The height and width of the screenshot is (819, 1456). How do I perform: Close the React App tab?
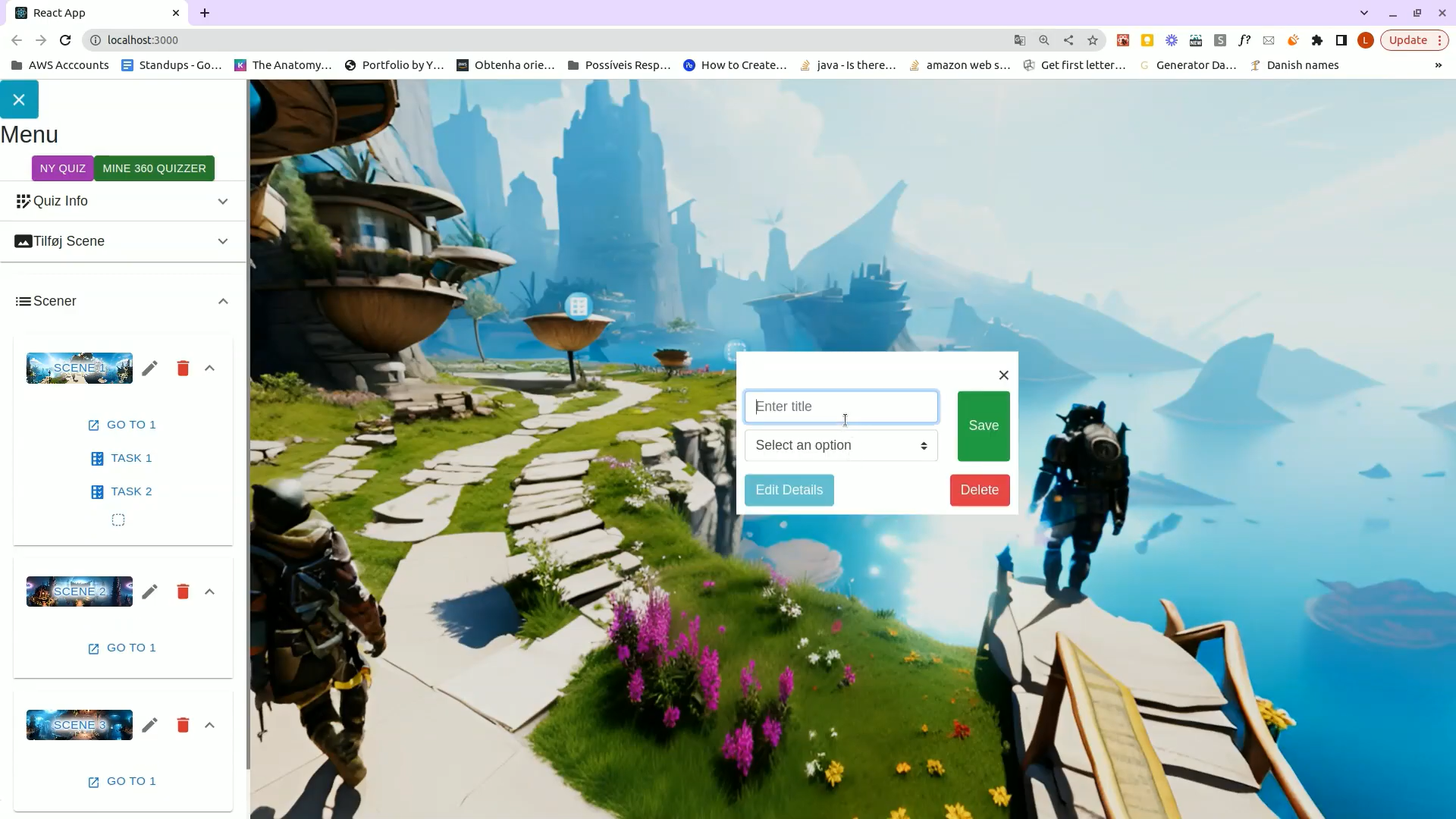click(x=176, y=13)
